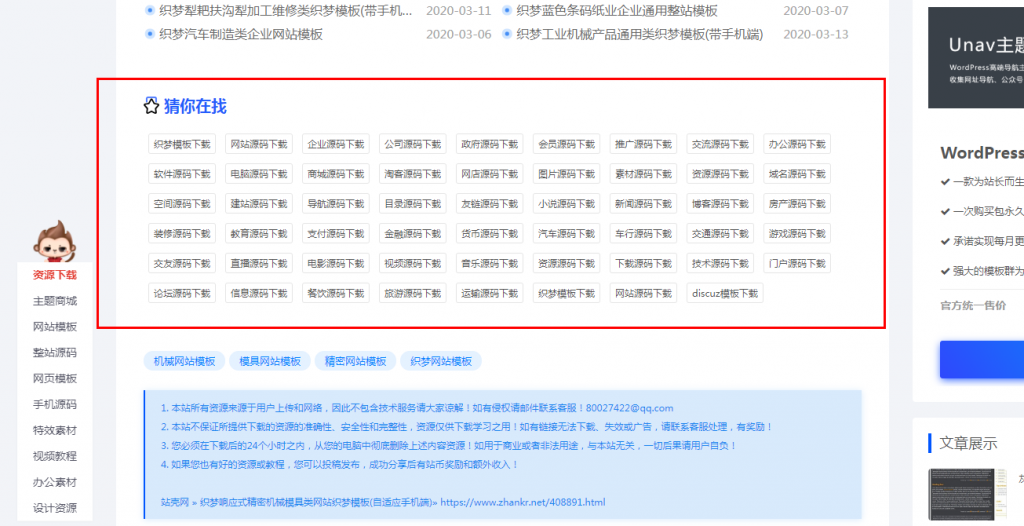Open the 织梦蓝色条码纸业企业通用整站模板 link
This screenshot has height=526, width=1024.
(616, 10)
